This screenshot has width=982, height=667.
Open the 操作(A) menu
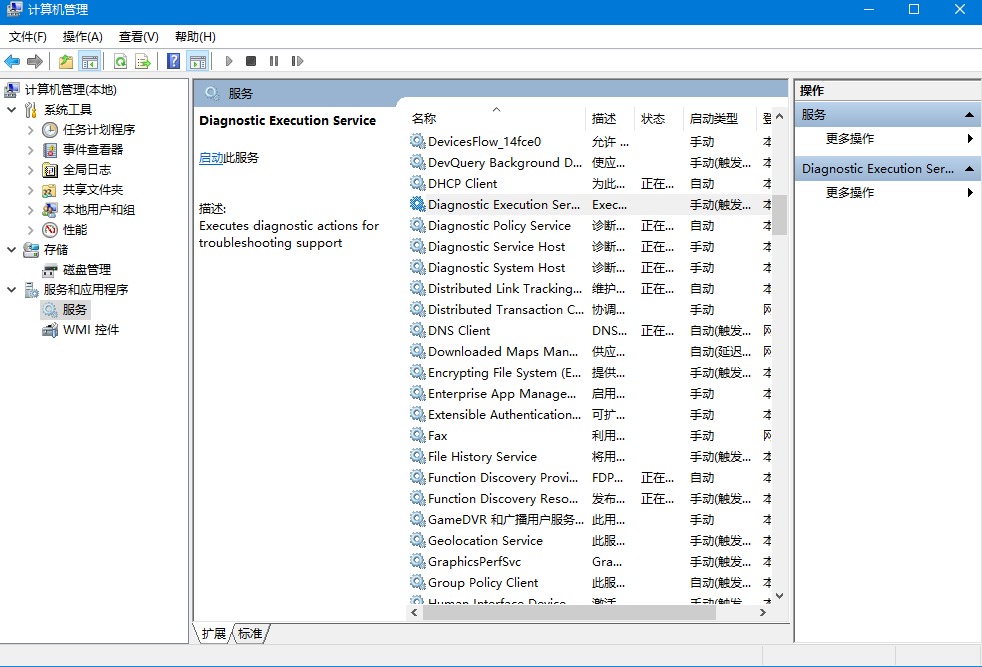coord(82,37)
